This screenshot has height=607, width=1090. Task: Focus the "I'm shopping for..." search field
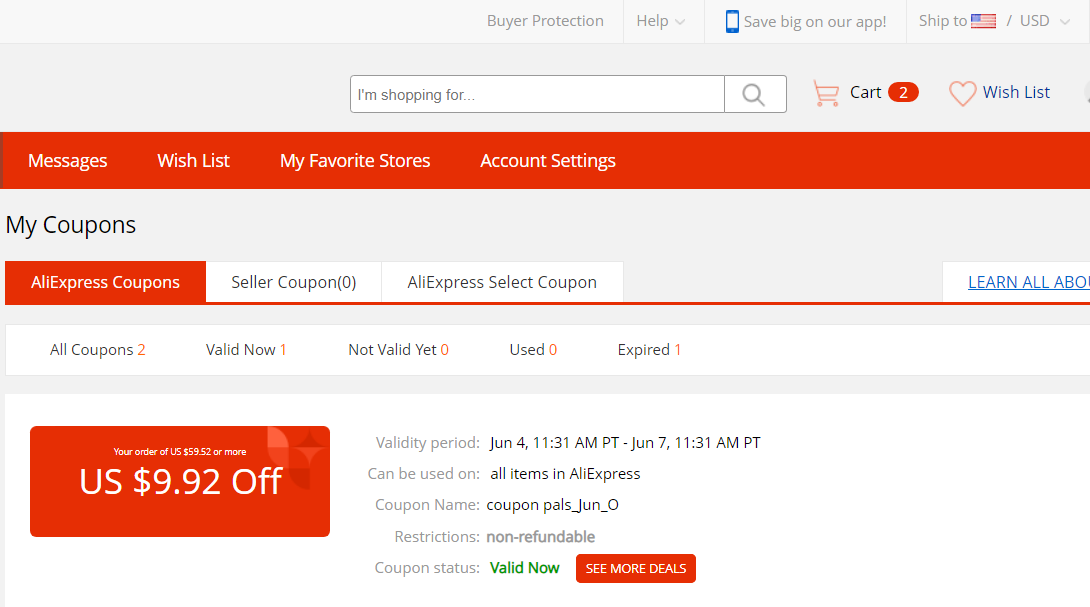(537, 94)
